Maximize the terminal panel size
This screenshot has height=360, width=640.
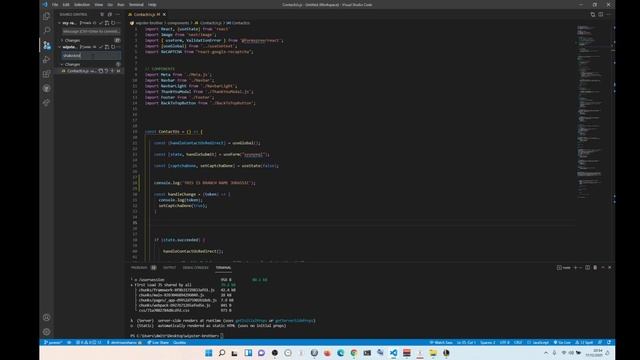coord(603,267)
